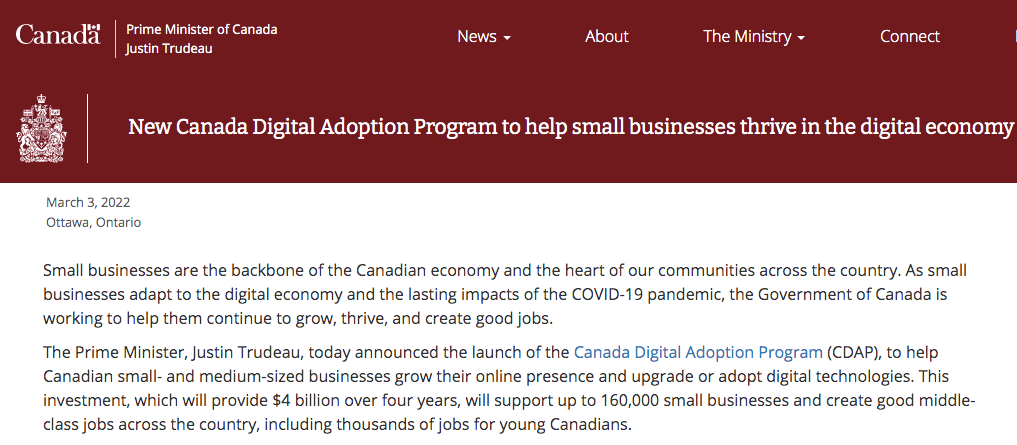The width and height of the screenshot is (1017, 445).
Task: Click the Canada wordmark logo
Action: (58, 34)
